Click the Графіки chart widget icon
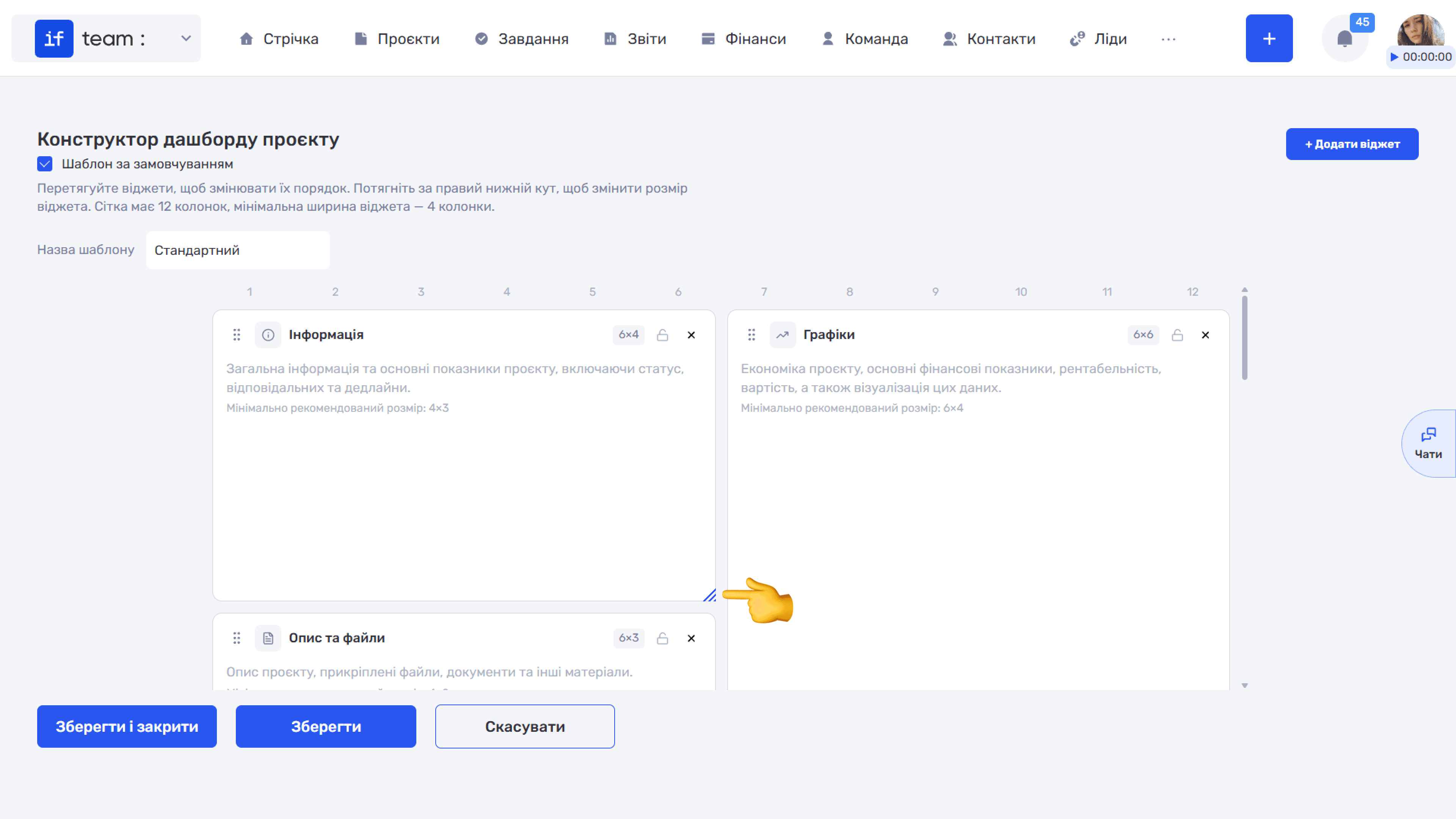This screenshot has height=819, width=1456. [782, 334]
